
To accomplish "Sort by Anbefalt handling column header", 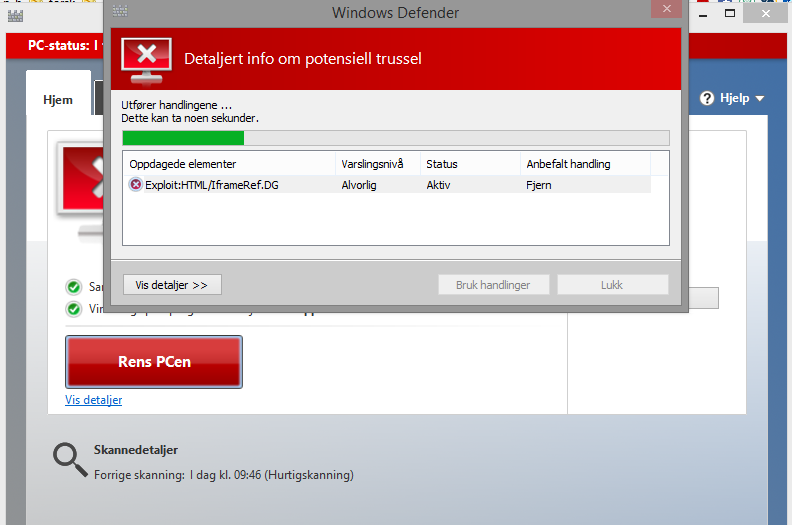I will click(585, 164).
